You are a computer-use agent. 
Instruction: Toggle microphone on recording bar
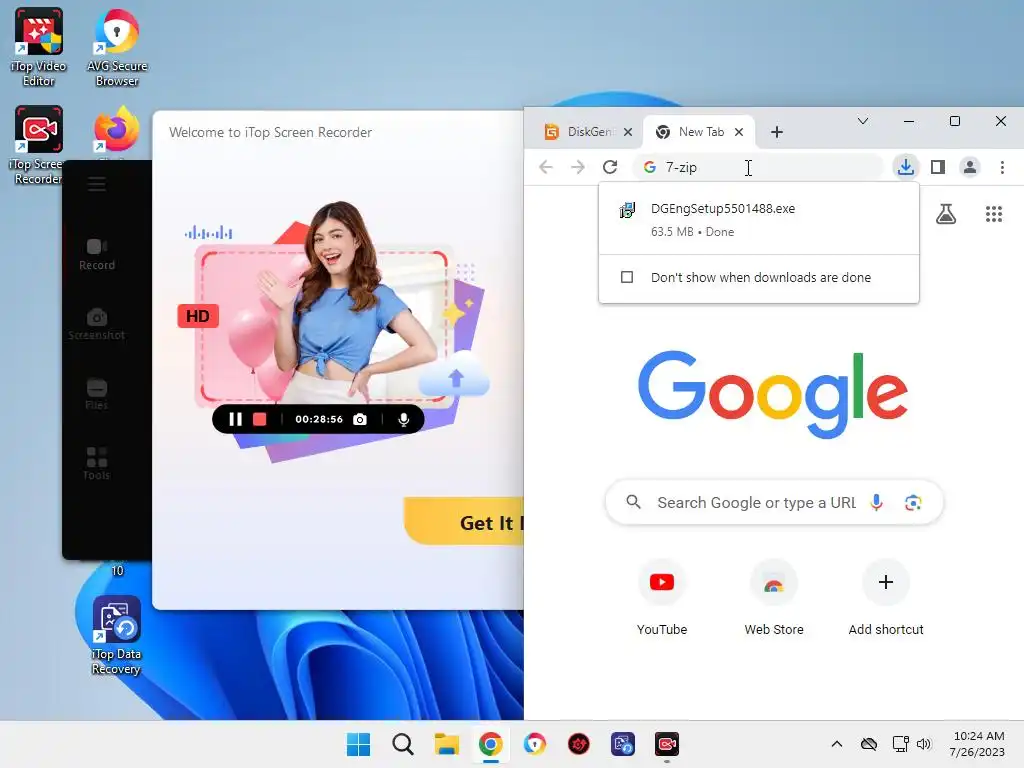click(x=404, y=419)
